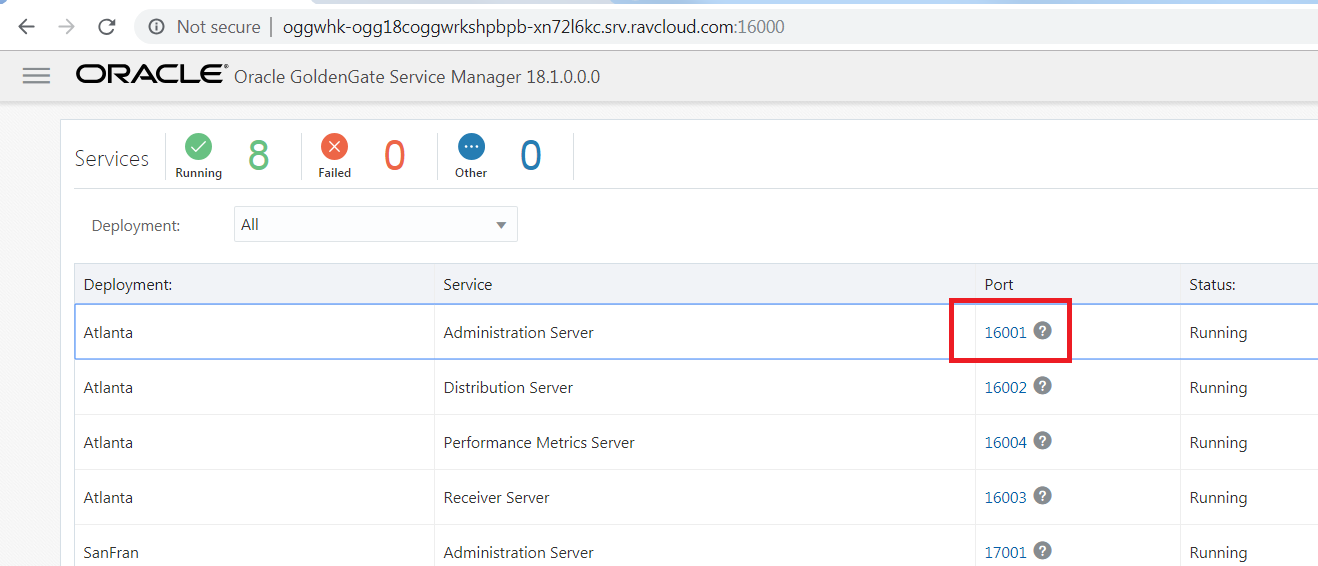Click the failed services count 0
The width and height of the screenshot is (1318, 566).
pyautogui.click(x=394, y=156)
